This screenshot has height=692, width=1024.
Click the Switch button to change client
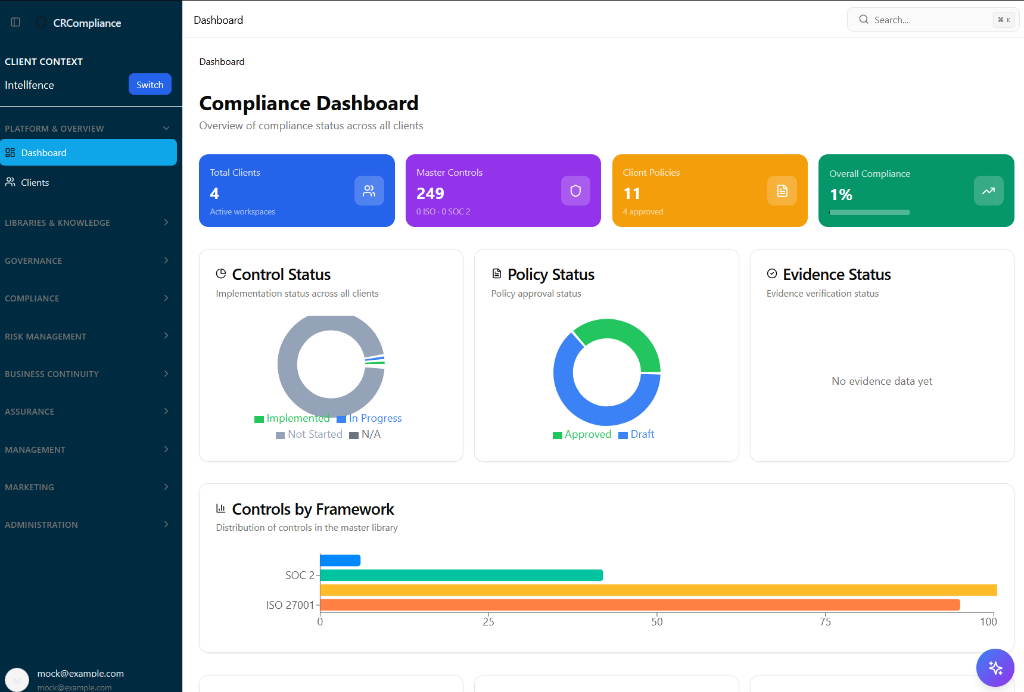point(149,84)
